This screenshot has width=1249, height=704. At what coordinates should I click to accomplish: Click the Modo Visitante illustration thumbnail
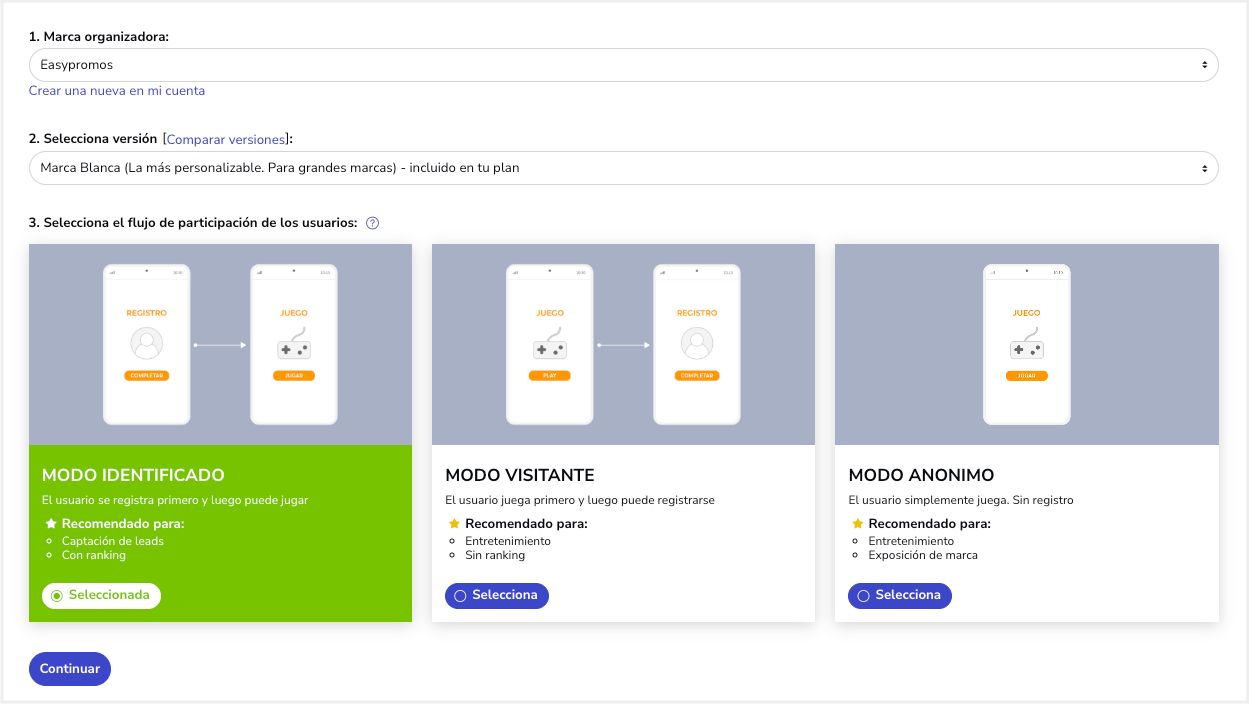point(623,344)
